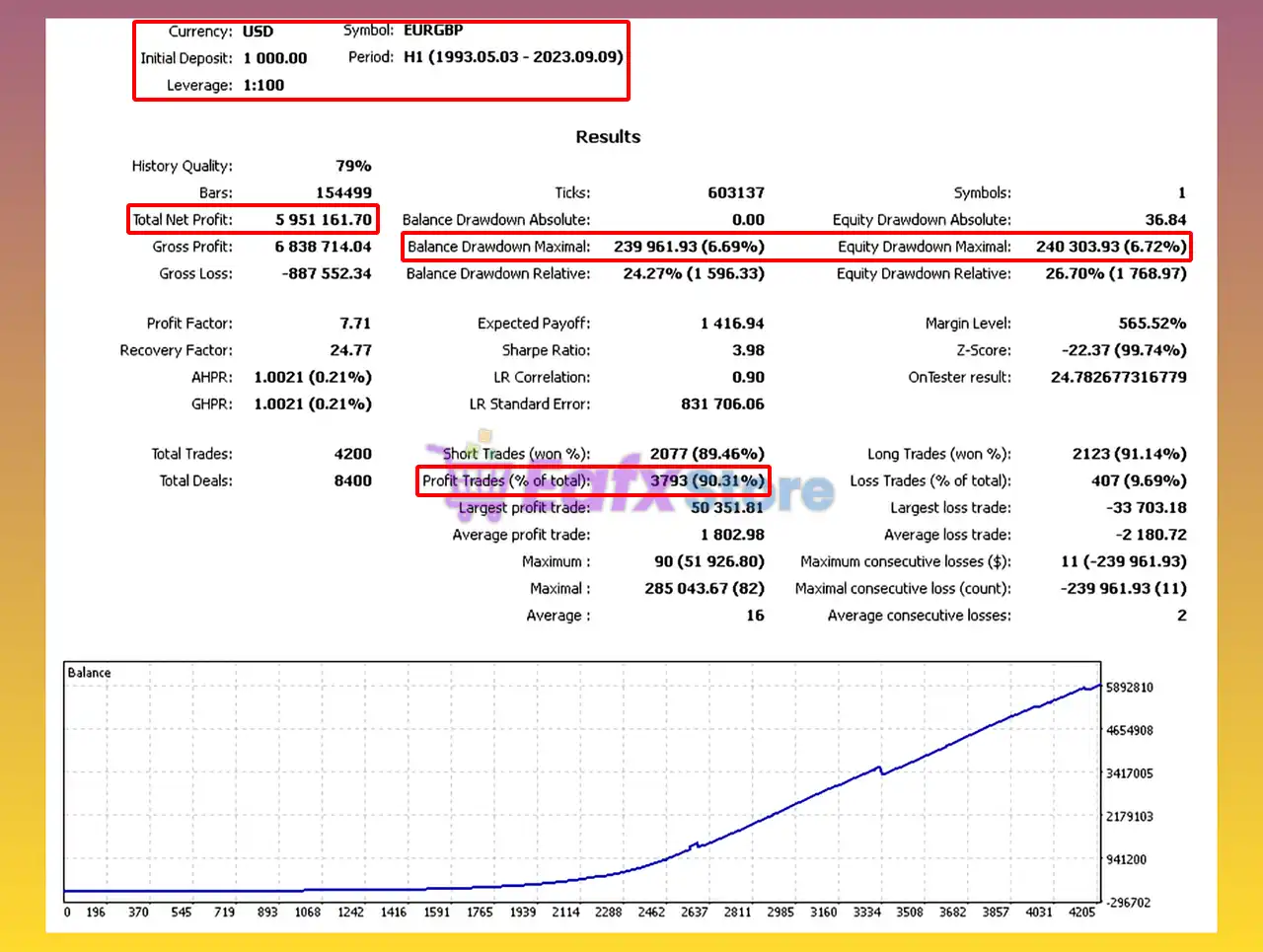Viewport: 1263px width, 952px height.
Task: Click the 5892810 y-axis label on the chart
Action: click(1129, 688)
